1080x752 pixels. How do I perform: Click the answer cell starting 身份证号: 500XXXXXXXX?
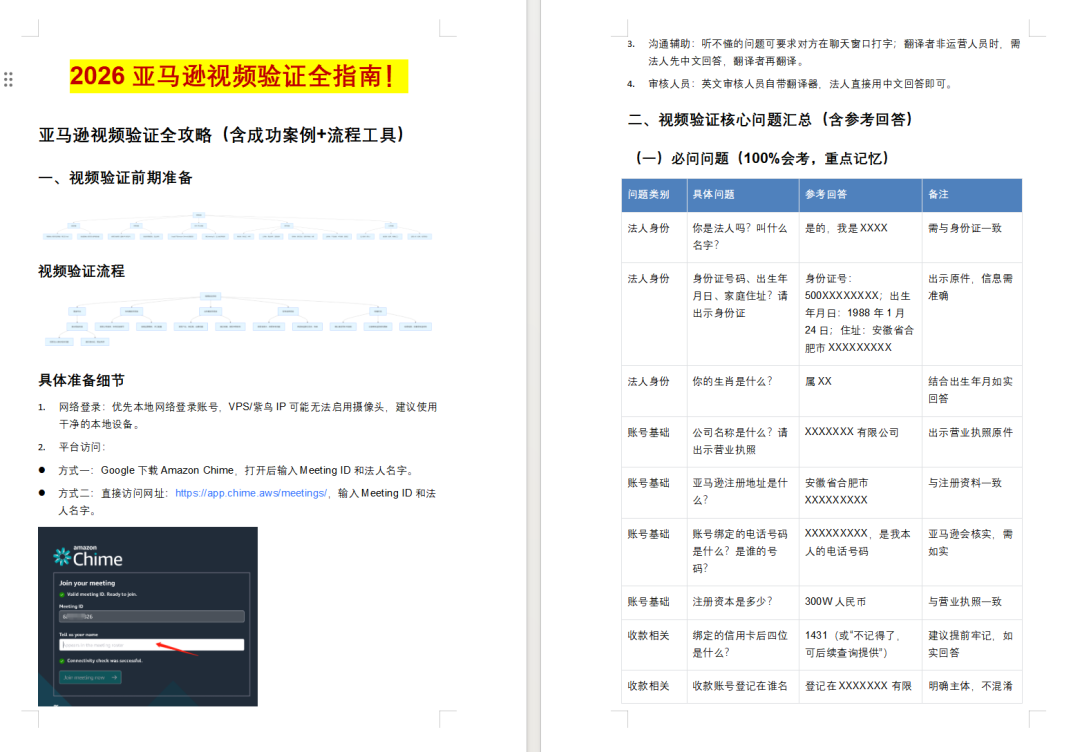859,313
